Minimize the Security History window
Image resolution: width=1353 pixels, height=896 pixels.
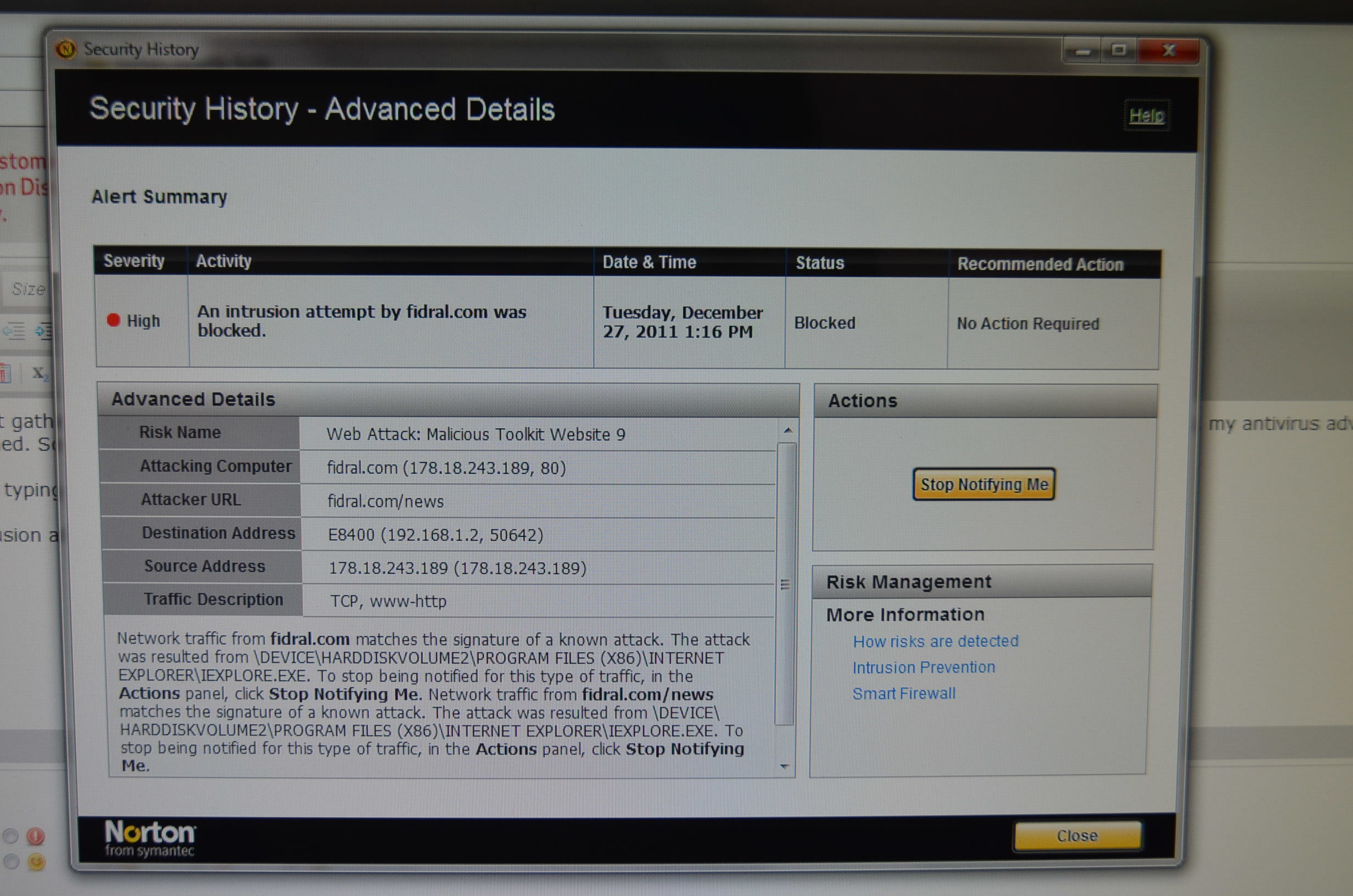coord(1082,52)
